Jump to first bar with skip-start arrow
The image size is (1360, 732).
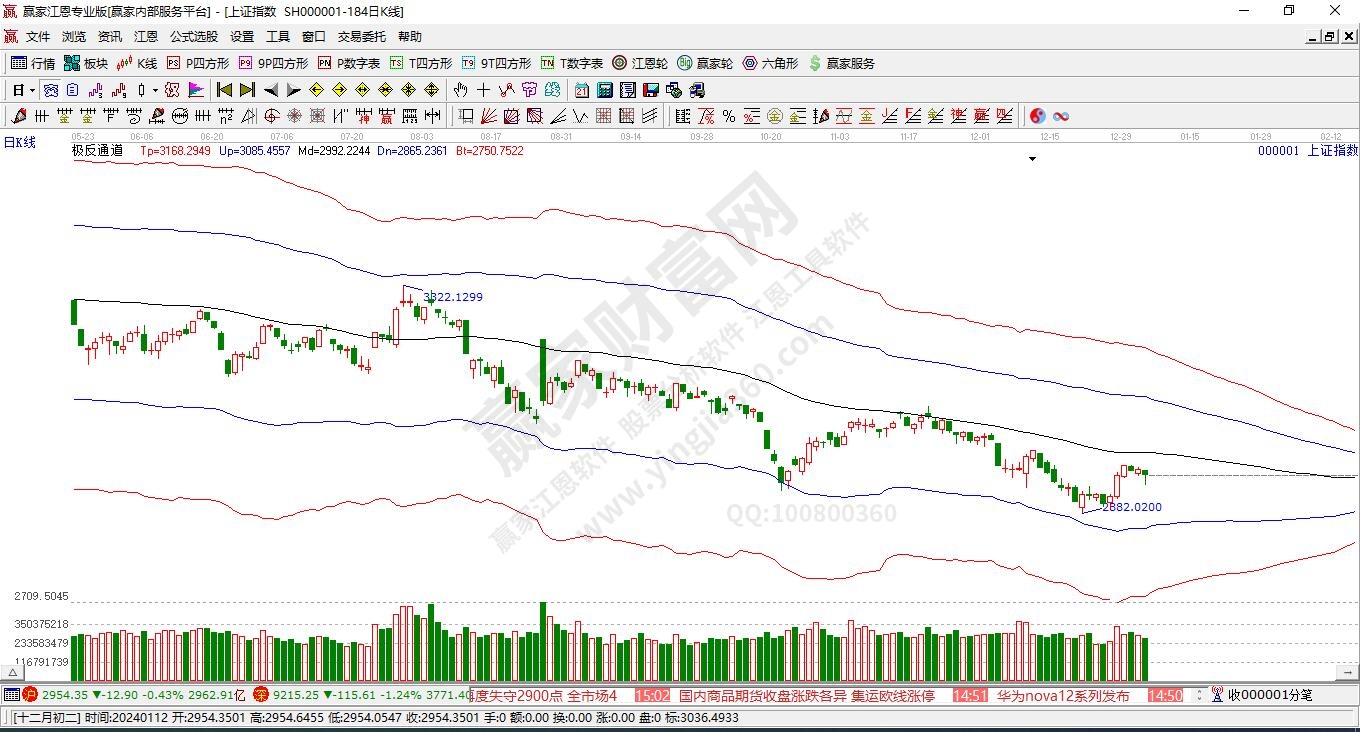click(225, 90)
